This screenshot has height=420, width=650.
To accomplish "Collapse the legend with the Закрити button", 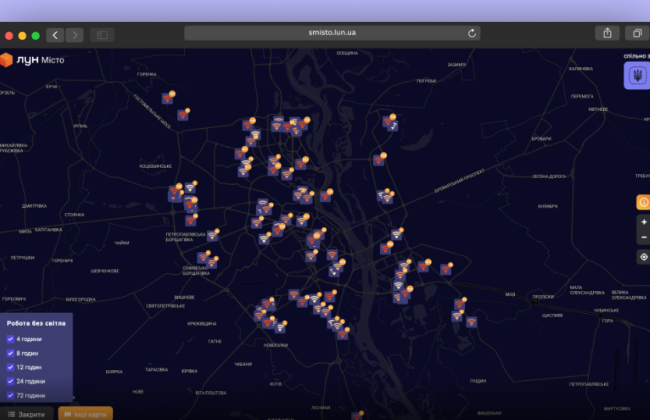I will (x=26, y=413).
